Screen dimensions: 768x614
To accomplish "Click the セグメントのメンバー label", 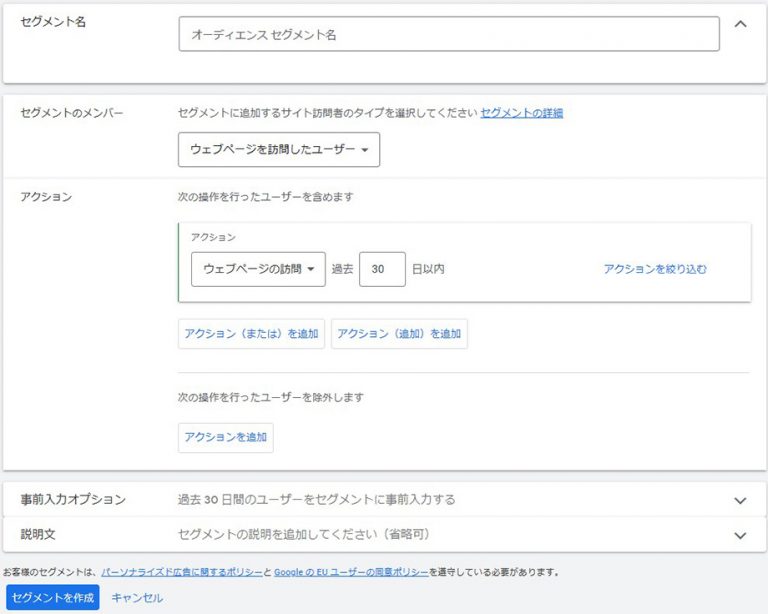I will 72,113.
